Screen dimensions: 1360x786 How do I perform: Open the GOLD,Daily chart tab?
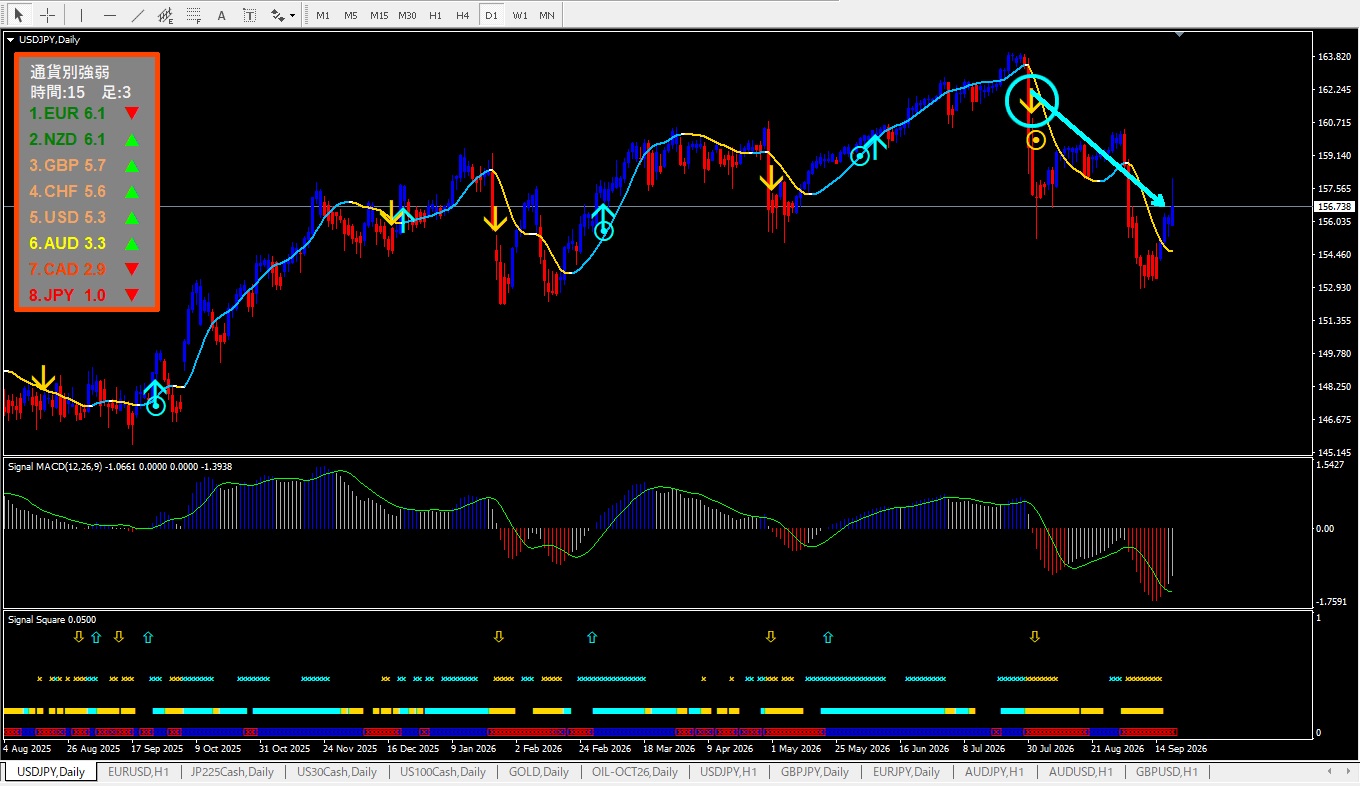pos(539,772)
